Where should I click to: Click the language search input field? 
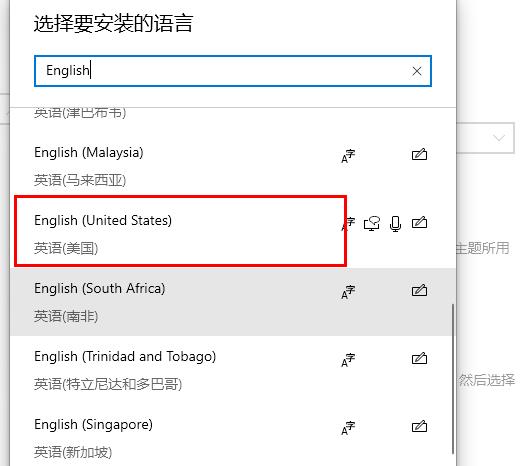pyautogui.click(x=233, y=71)
